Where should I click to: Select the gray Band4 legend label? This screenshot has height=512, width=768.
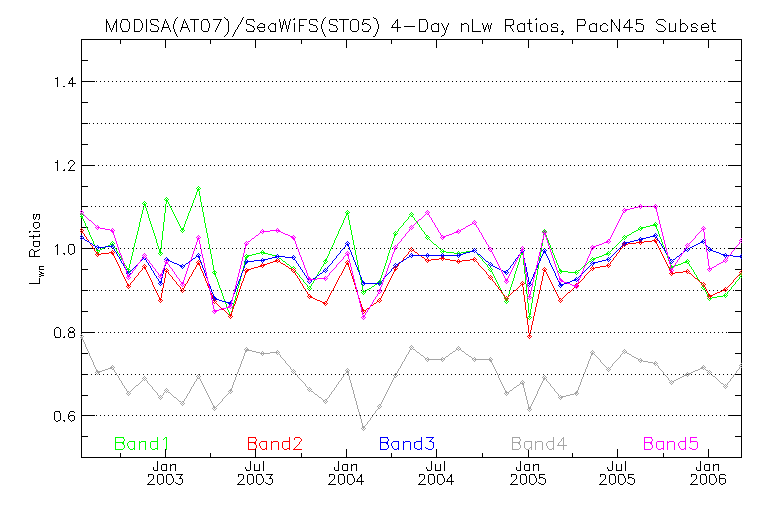(x=539, y=444)
